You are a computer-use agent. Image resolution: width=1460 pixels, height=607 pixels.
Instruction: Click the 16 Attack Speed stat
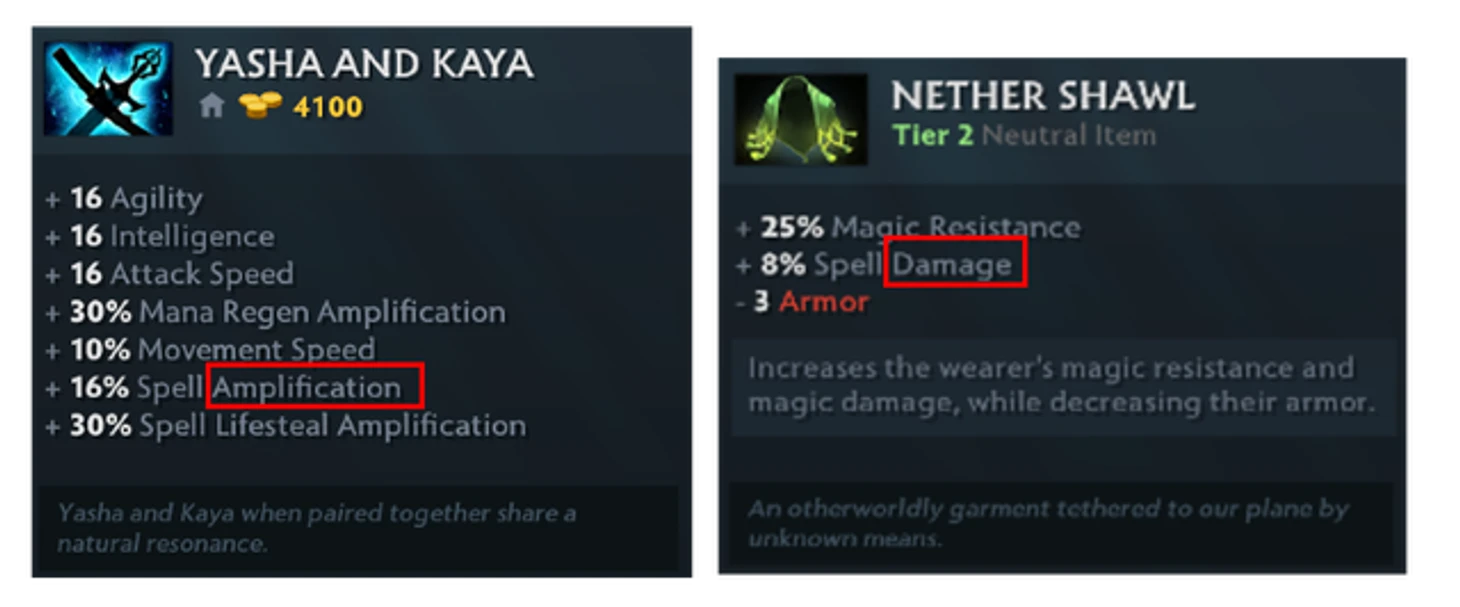(170, 274)
